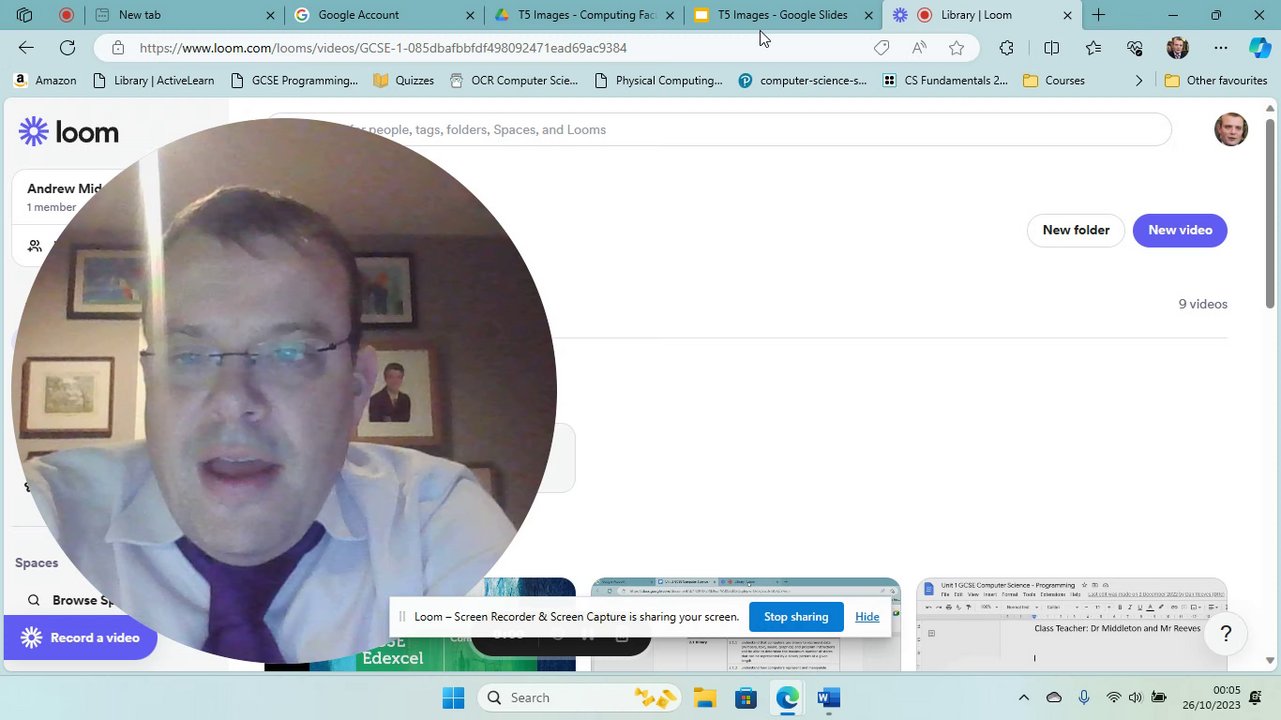
Task: Click Stop sharing button
Action: pyautogui.click(x=796, y=617)
